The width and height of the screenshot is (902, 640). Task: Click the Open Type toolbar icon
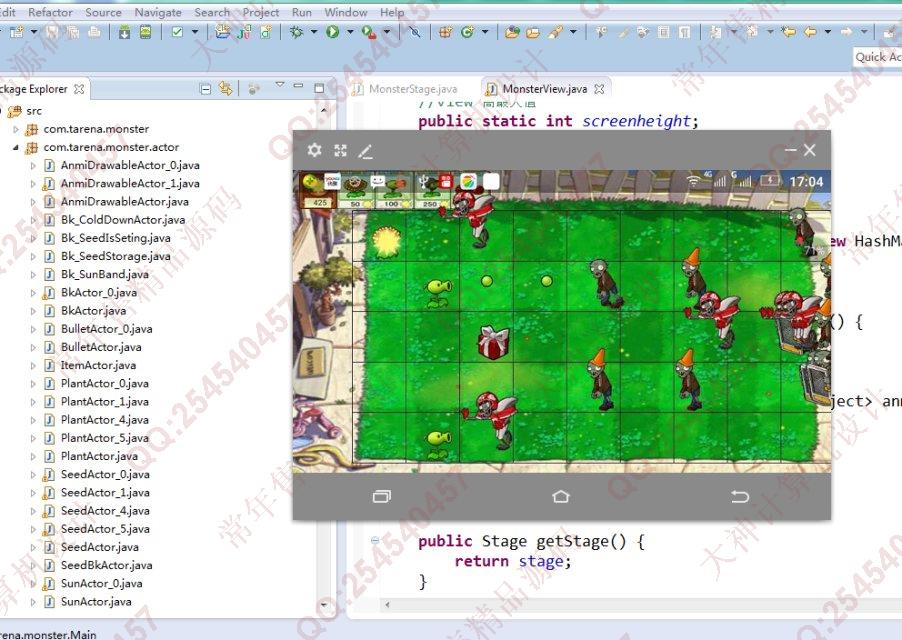pyautogui.click(x=511, y=32)
